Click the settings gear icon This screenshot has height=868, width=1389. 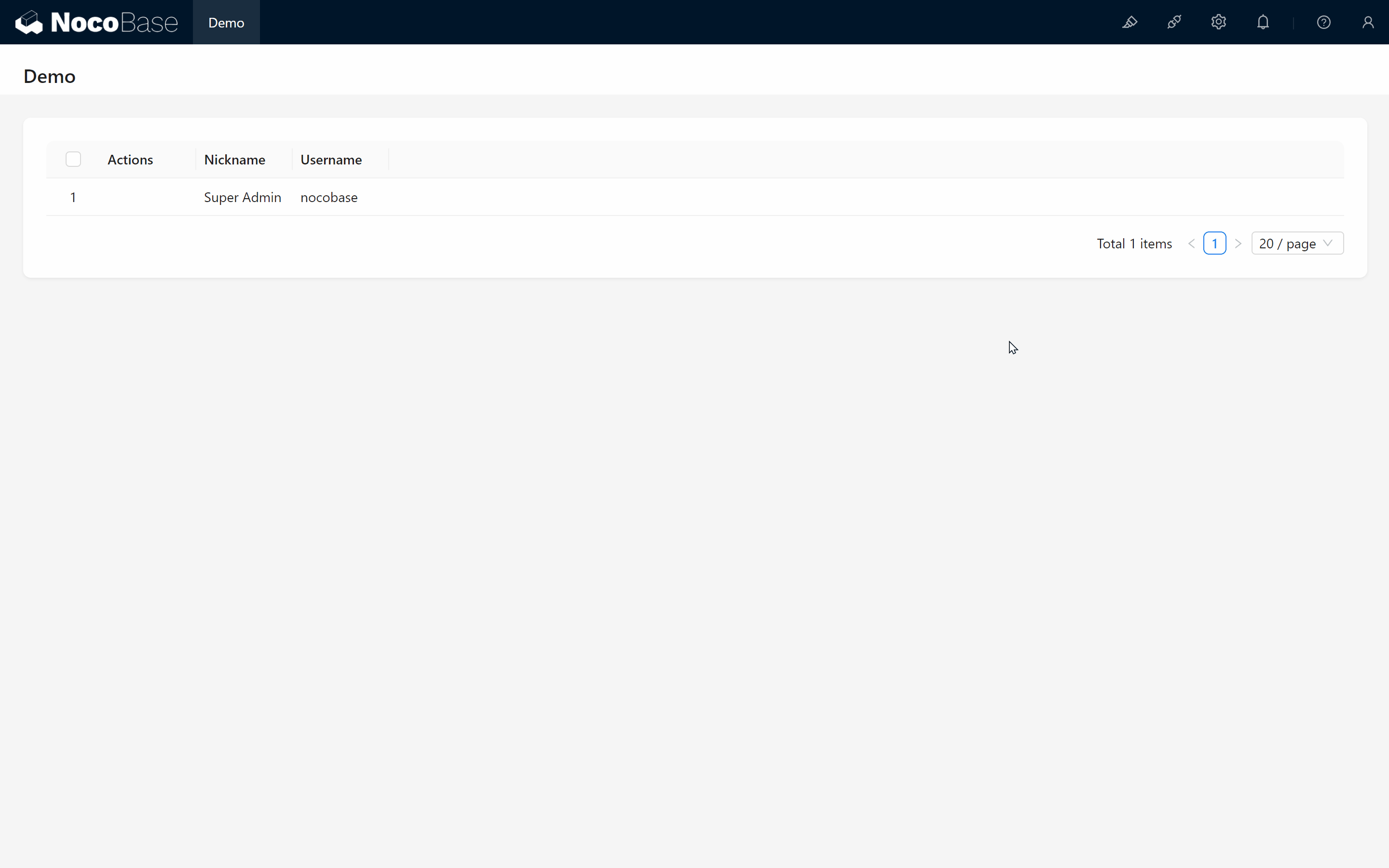click(1219, 22)
